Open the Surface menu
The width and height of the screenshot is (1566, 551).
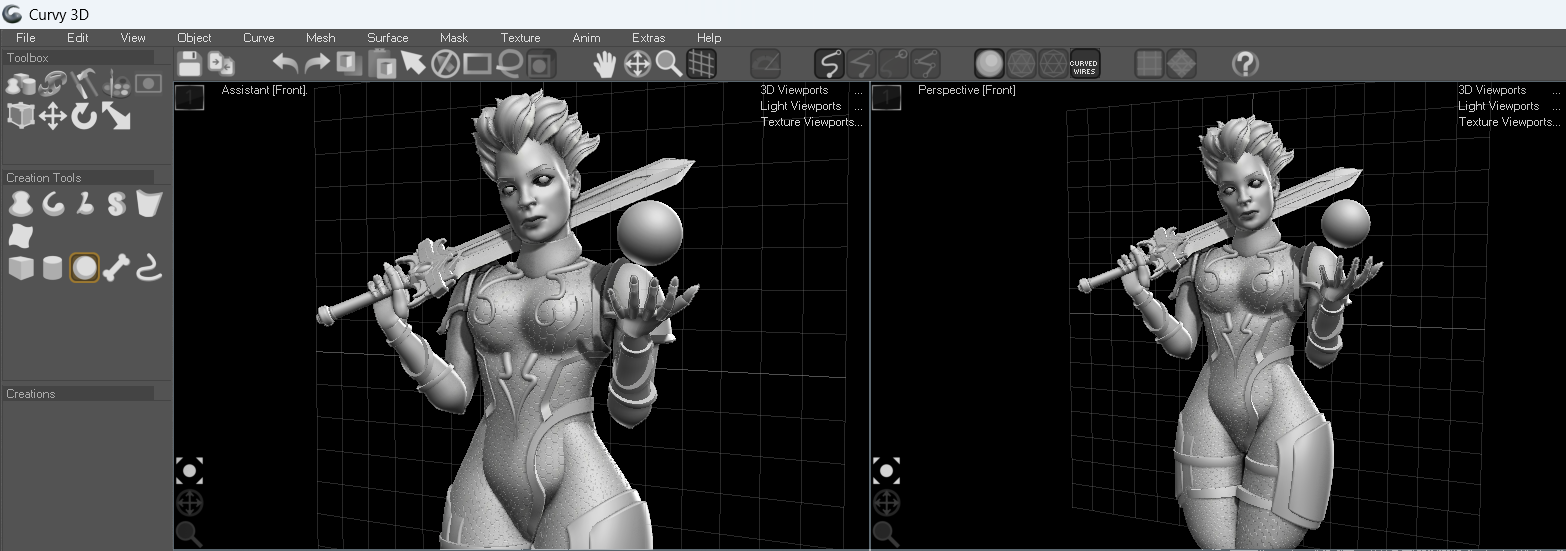click(x=387, y=38)
